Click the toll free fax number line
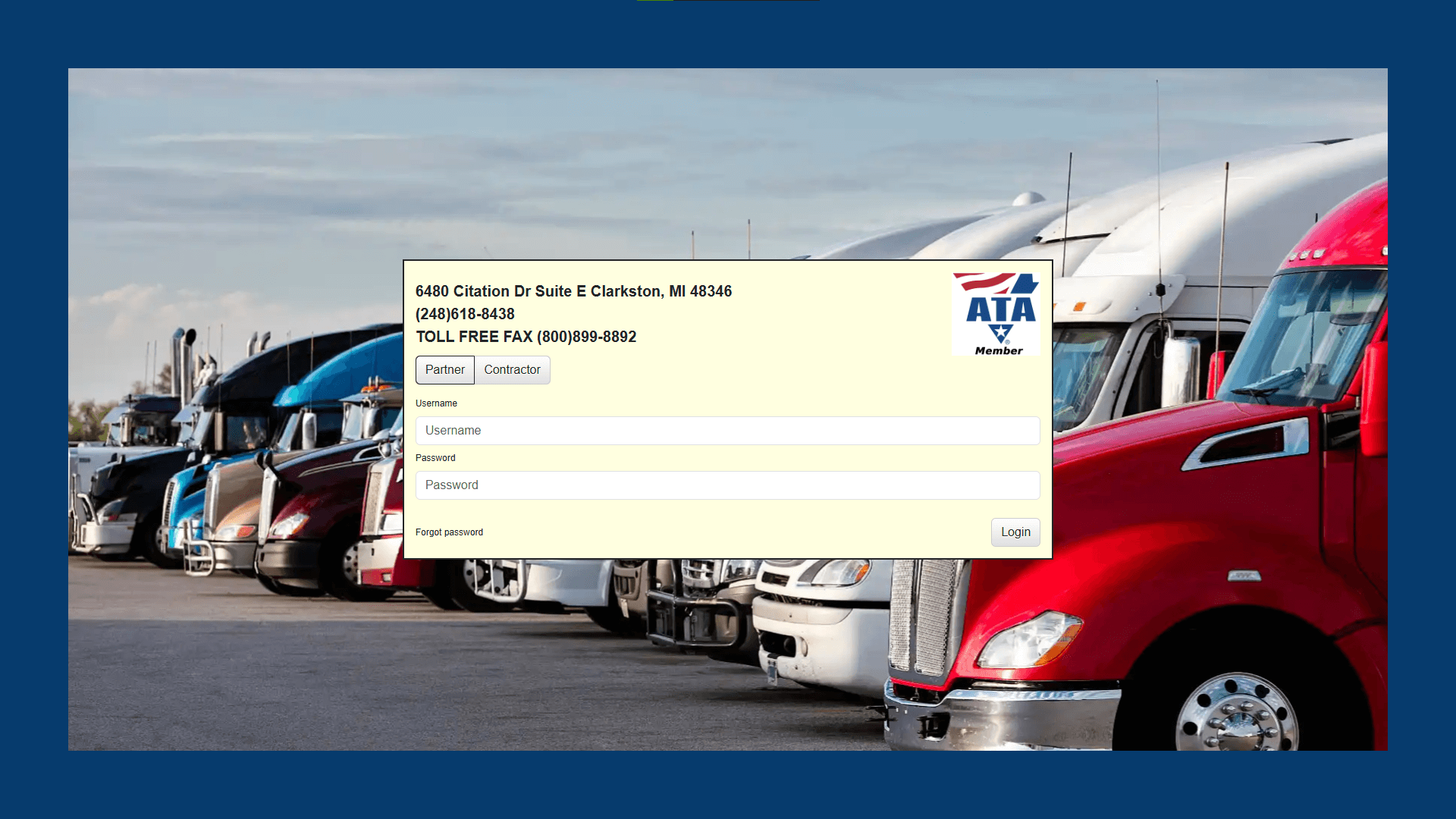Screen dimensions: 1456x819 [x=526, y=337]
